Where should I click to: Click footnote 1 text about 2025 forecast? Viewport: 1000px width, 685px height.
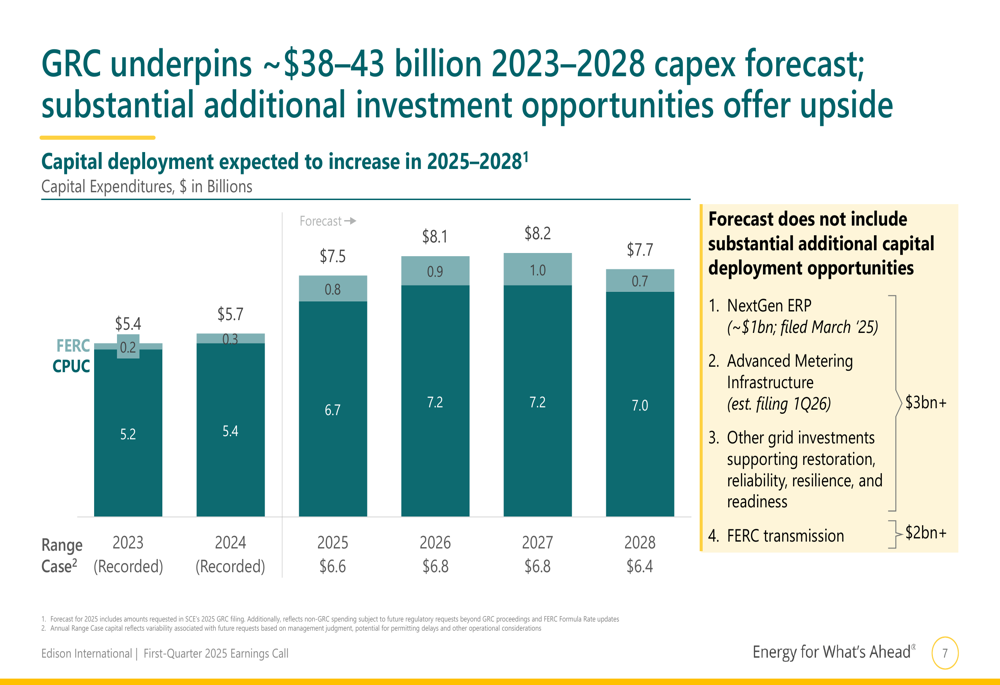330,619
